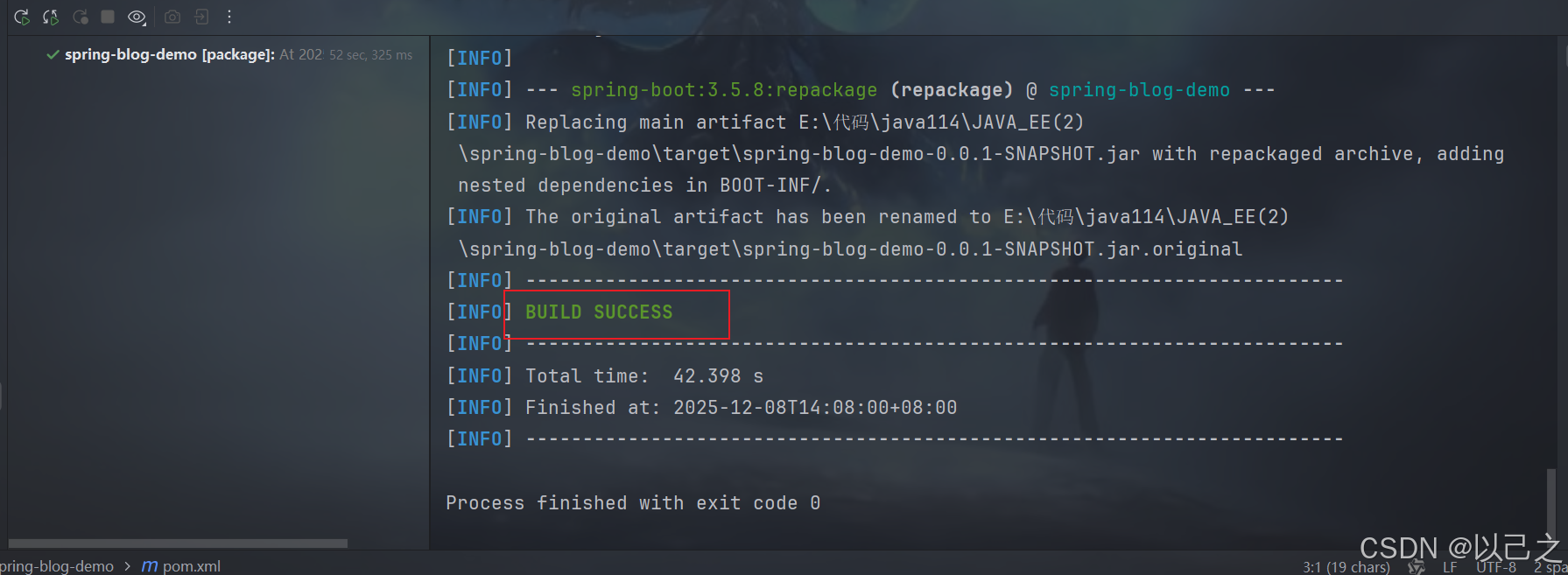
Task: Click the AI assistant status bar icon
Action: point(1417,567)
